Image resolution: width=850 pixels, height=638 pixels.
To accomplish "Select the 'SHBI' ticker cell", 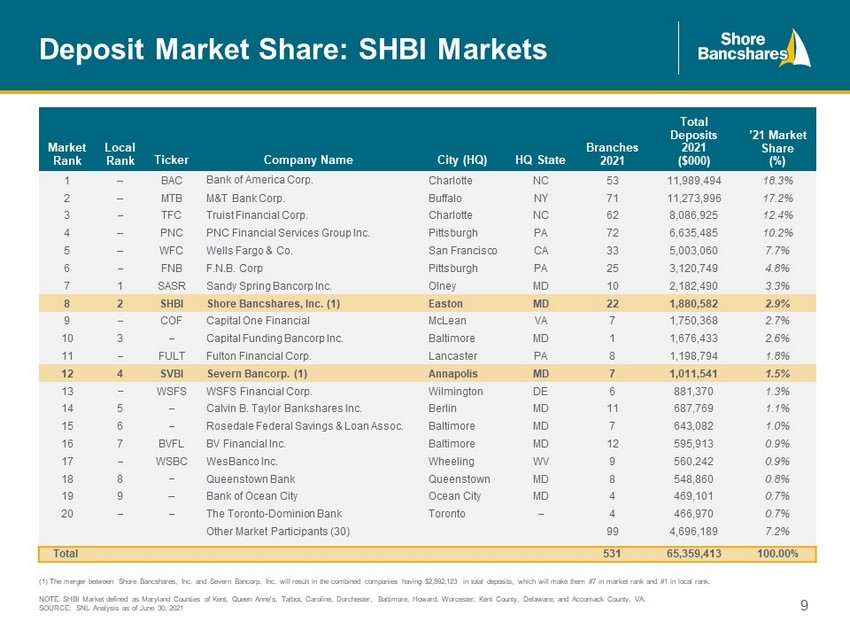I will (x=171, y=304).
